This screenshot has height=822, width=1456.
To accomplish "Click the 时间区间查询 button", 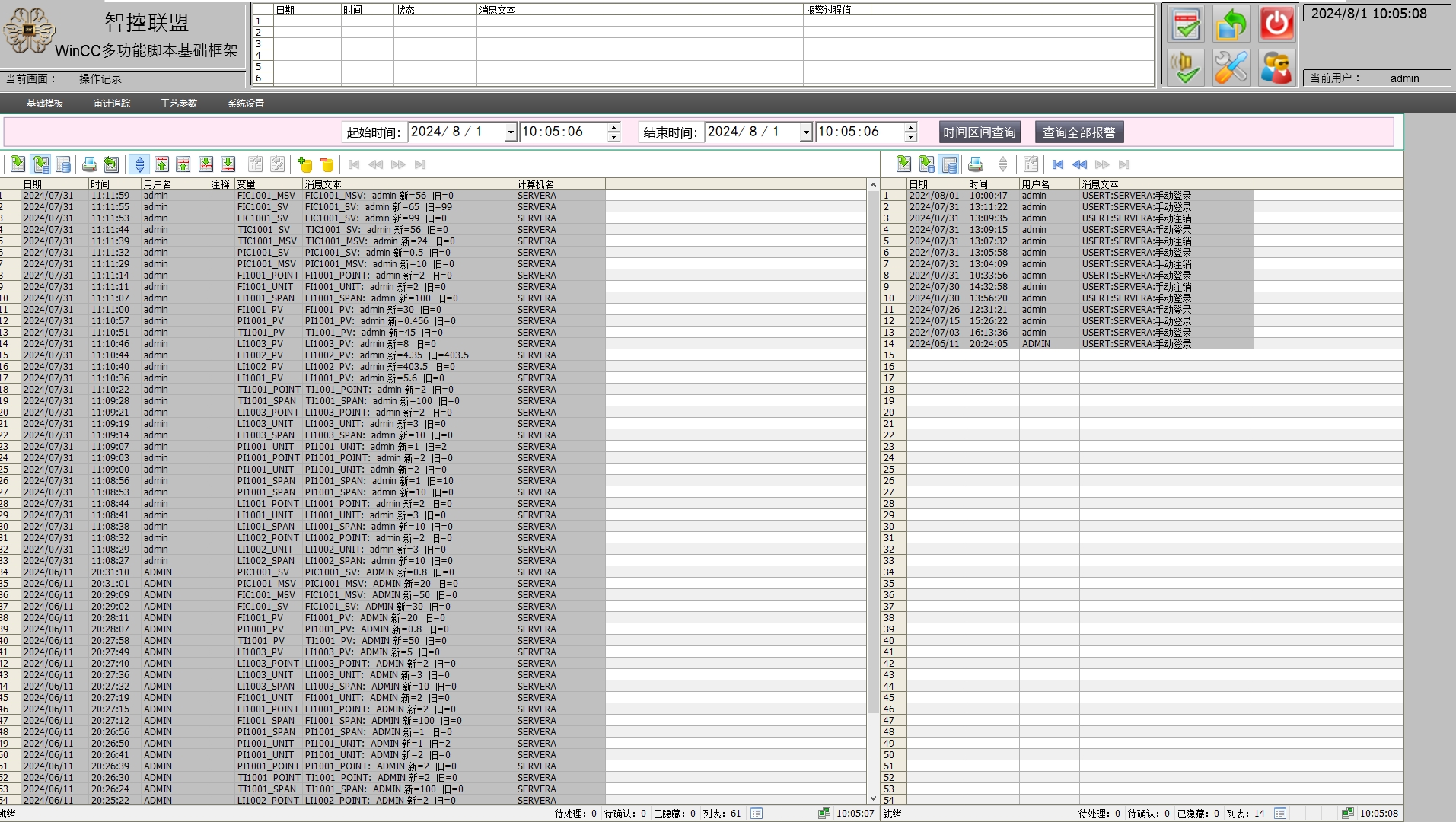I will click(x=979, y=132).
